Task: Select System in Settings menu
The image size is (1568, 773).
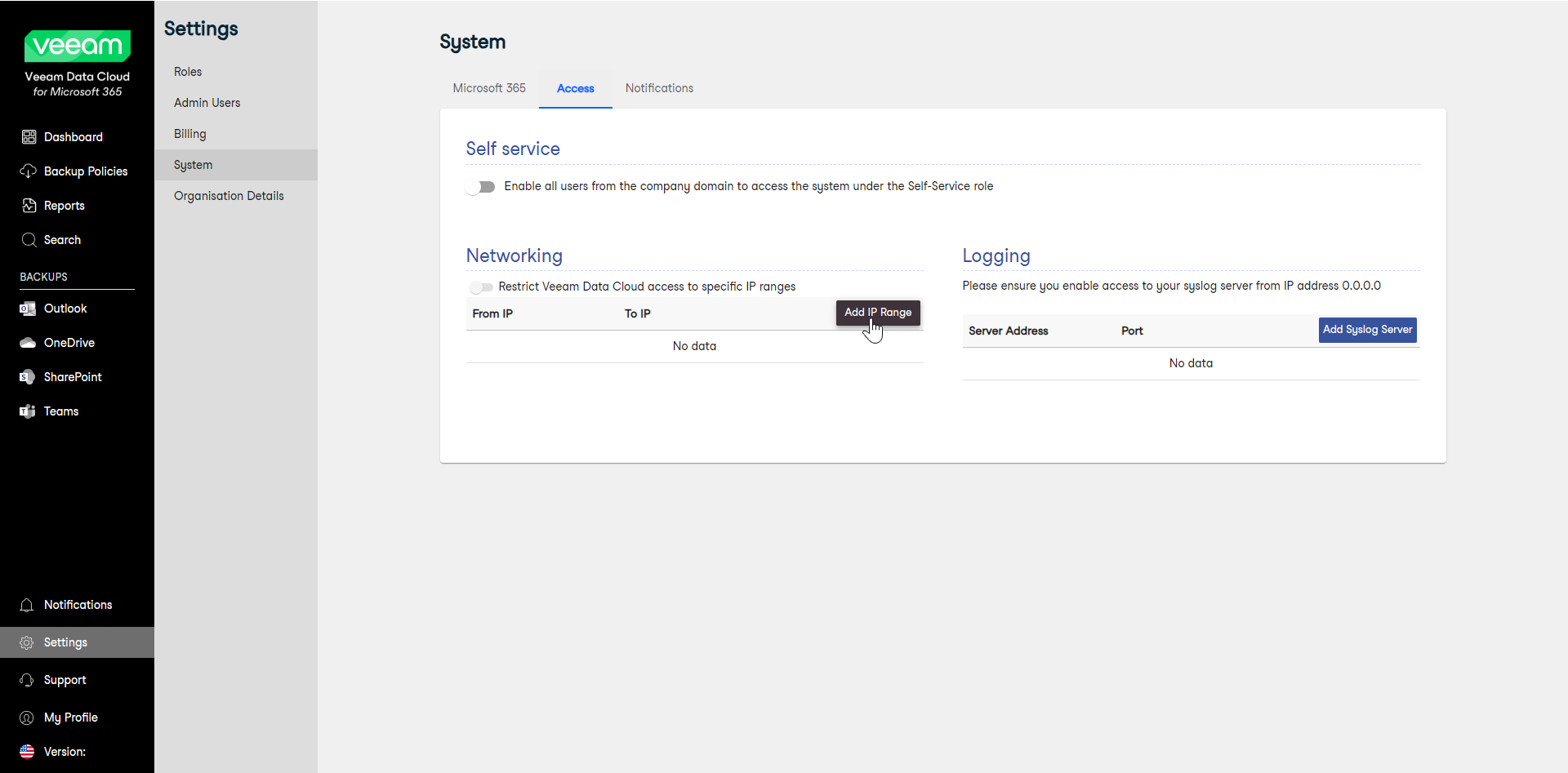Action: [x=236, y=165]
